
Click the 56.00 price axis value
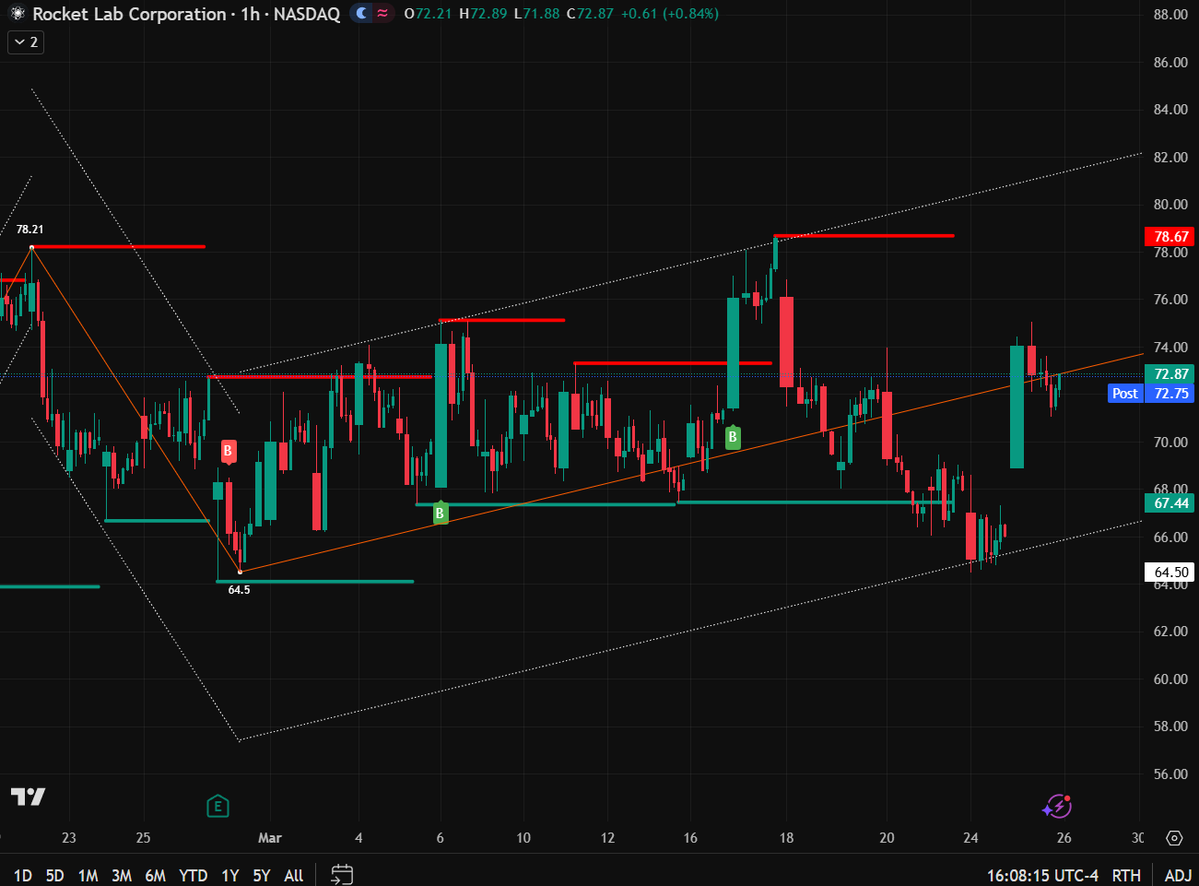pos(1170,774)
